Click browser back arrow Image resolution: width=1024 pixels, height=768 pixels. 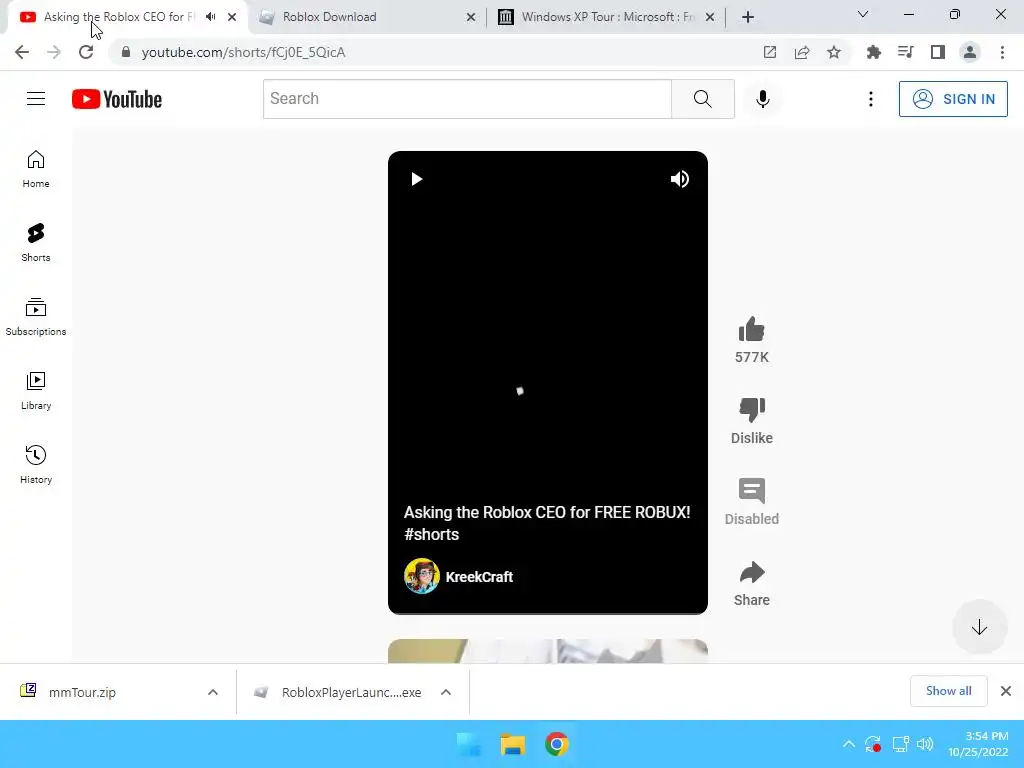tap(22, 52)
